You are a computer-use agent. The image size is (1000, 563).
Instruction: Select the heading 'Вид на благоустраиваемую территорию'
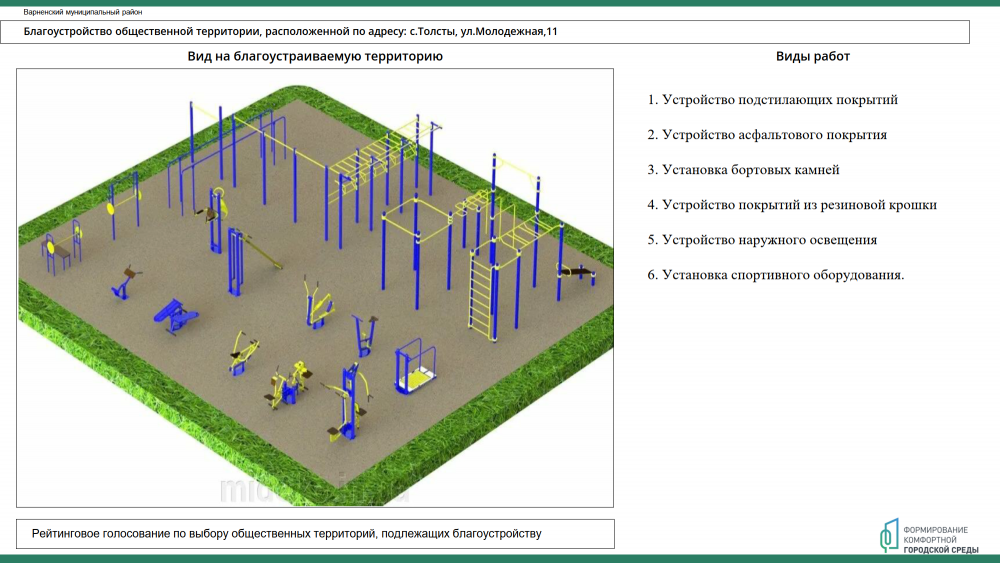pos(315,57)
